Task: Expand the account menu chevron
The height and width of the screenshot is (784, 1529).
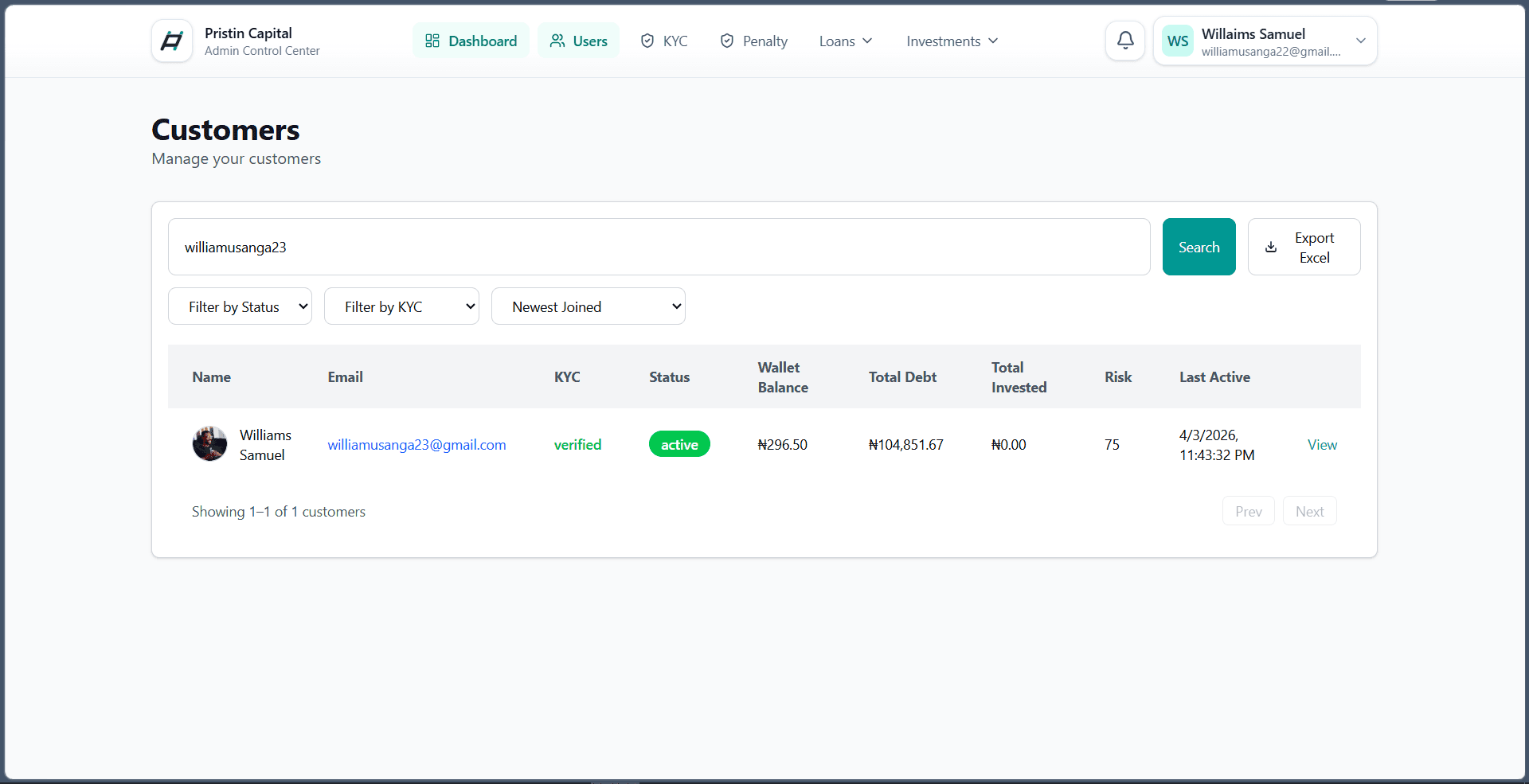Action: pos(1361,41)
